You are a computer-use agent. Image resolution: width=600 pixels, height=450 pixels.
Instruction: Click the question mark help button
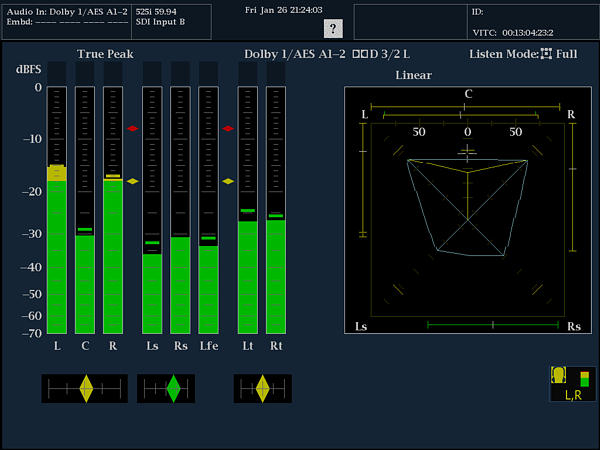click(x=334, y=28)
